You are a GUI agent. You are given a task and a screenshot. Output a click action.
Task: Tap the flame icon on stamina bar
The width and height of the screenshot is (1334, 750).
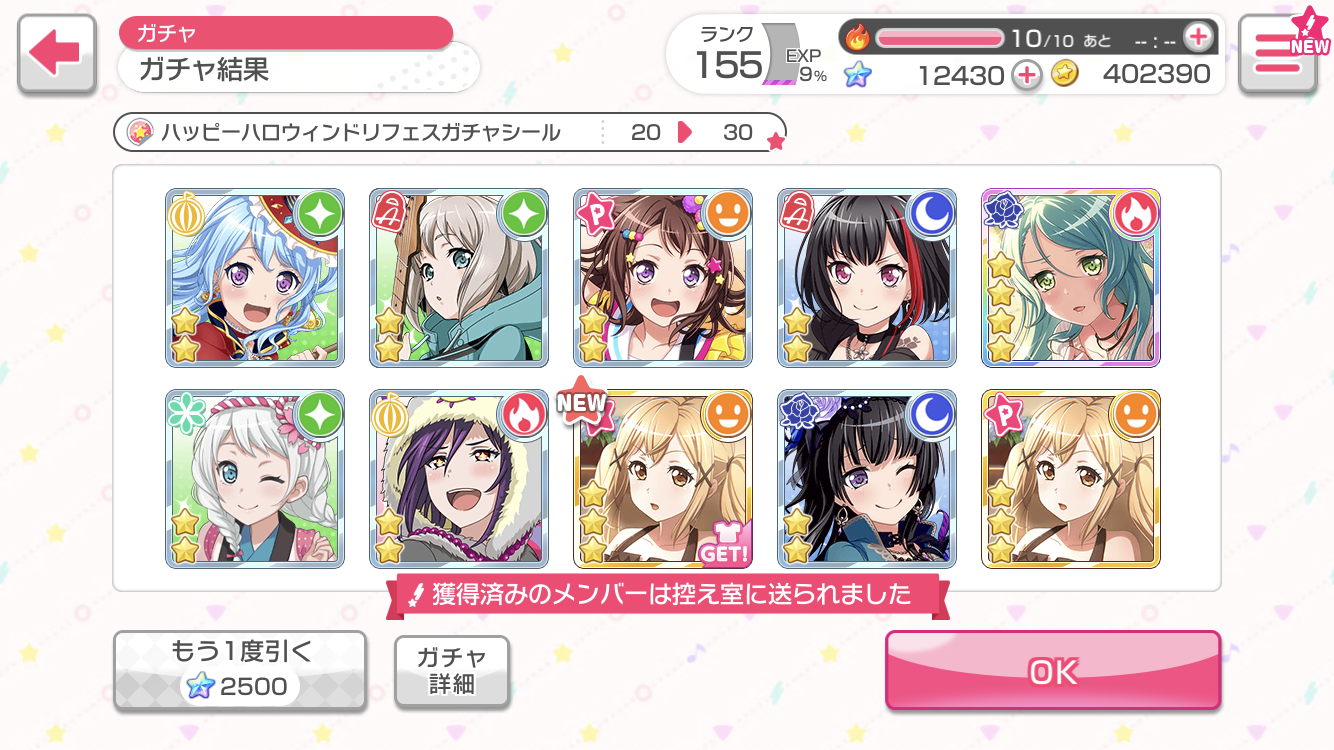pyautogui.click(x=858, y=38)
